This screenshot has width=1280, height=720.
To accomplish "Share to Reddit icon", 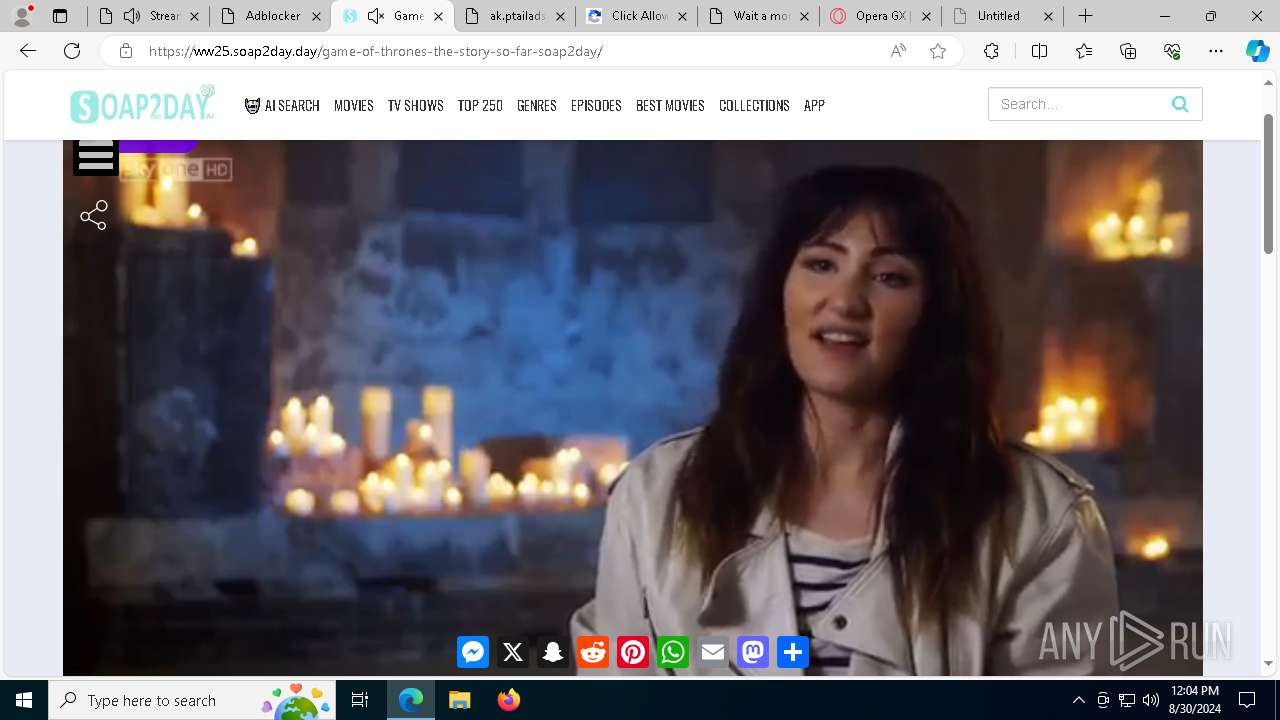I will (x=593, y=652).
